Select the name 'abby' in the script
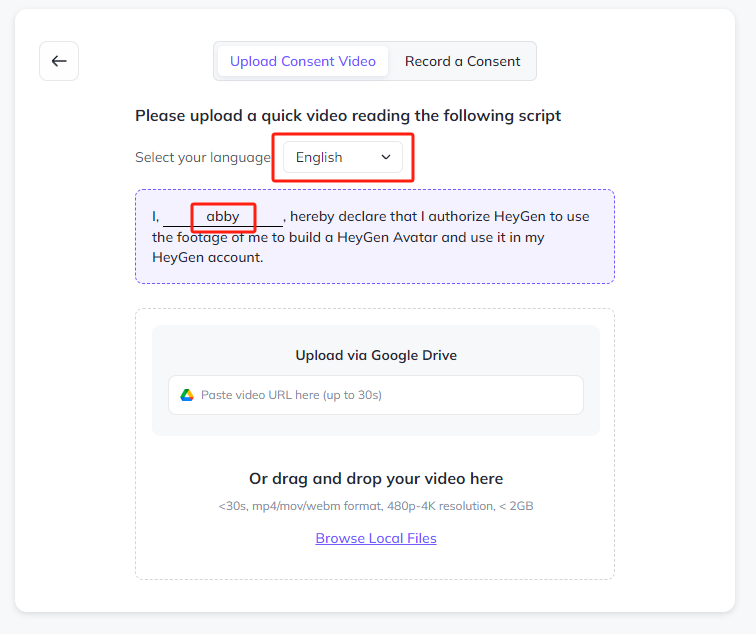756x634 pixels. (223, 216)
